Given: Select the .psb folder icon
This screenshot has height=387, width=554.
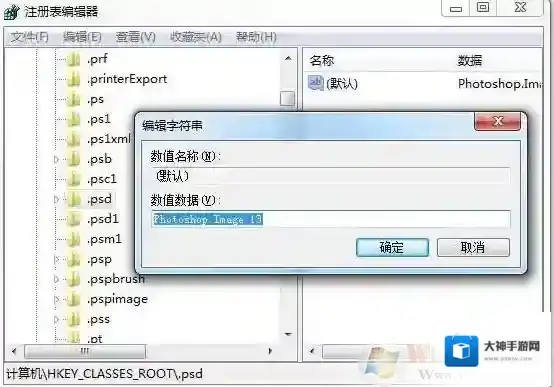Looking at the screenshot, I should (x=74, y=159).
